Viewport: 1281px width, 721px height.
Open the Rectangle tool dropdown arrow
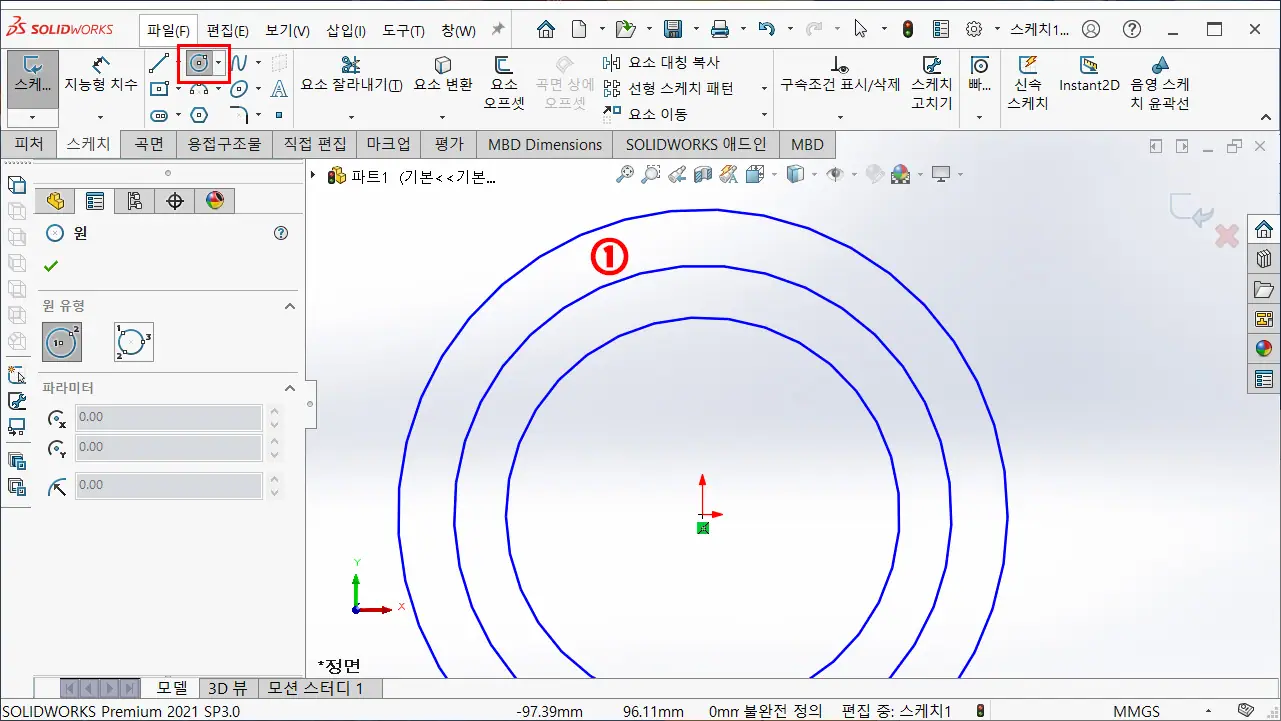point(178,89)
